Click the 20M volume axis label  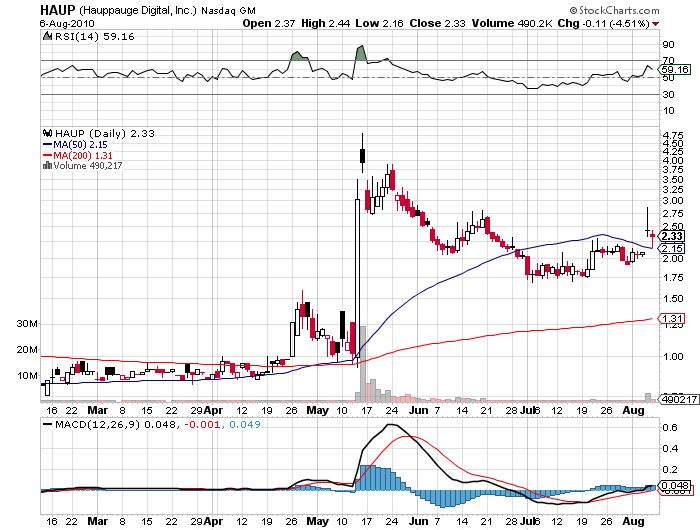pos(27,350)
